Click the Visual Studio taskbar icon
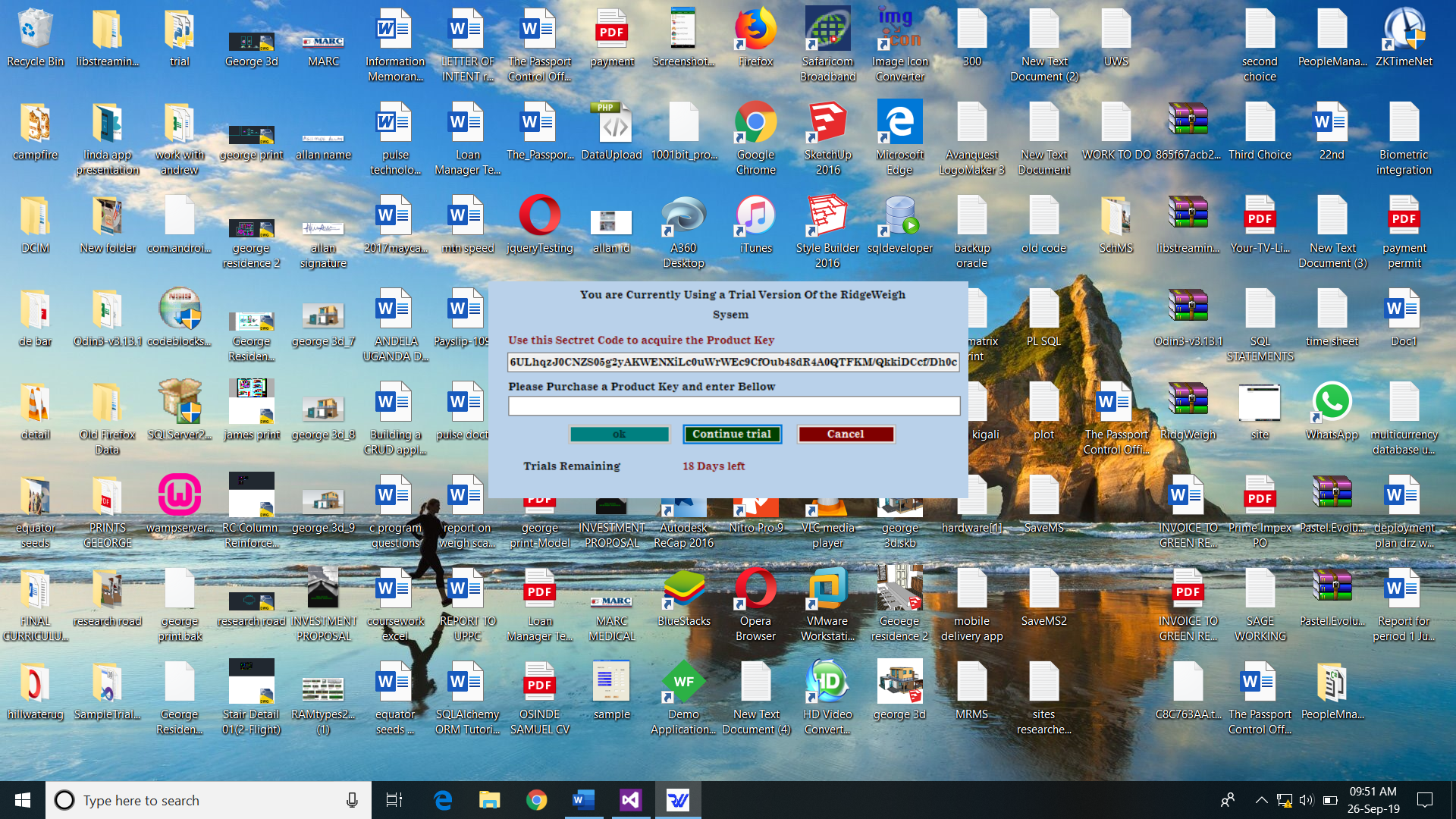 [x=631, y=800]
